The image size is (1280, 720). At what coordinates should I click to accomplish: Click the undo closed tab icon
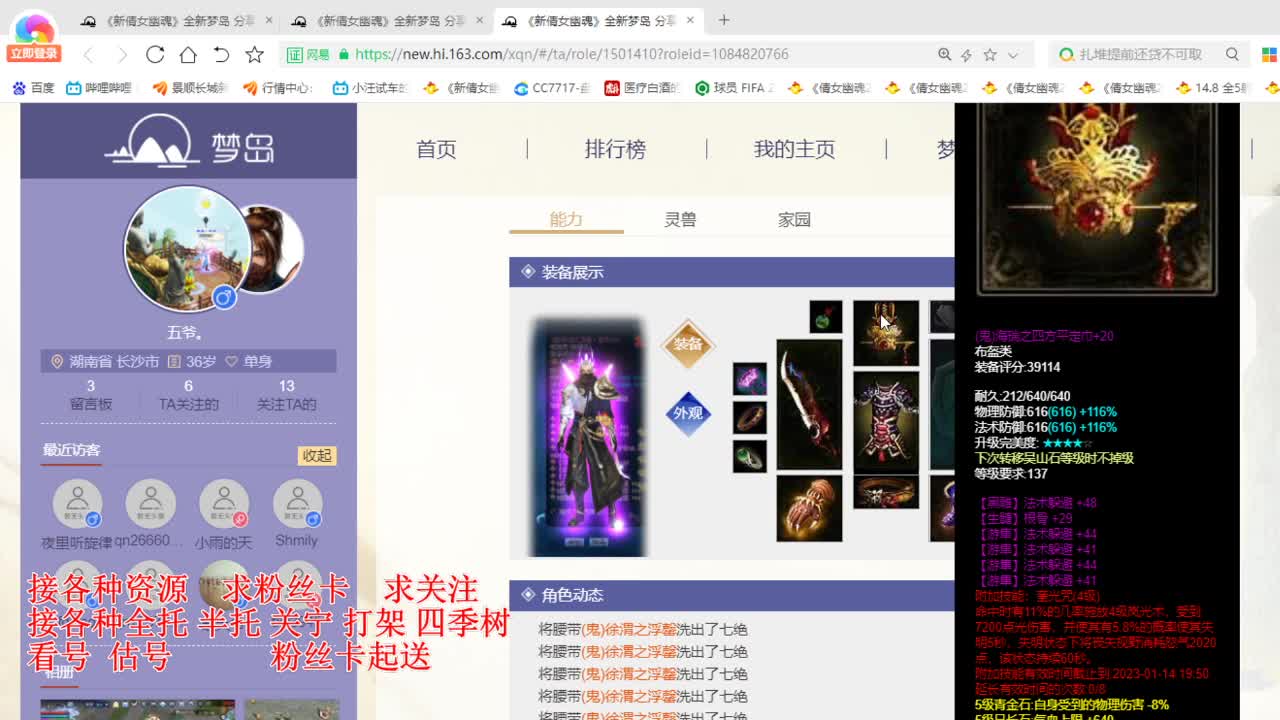(221, 55)
